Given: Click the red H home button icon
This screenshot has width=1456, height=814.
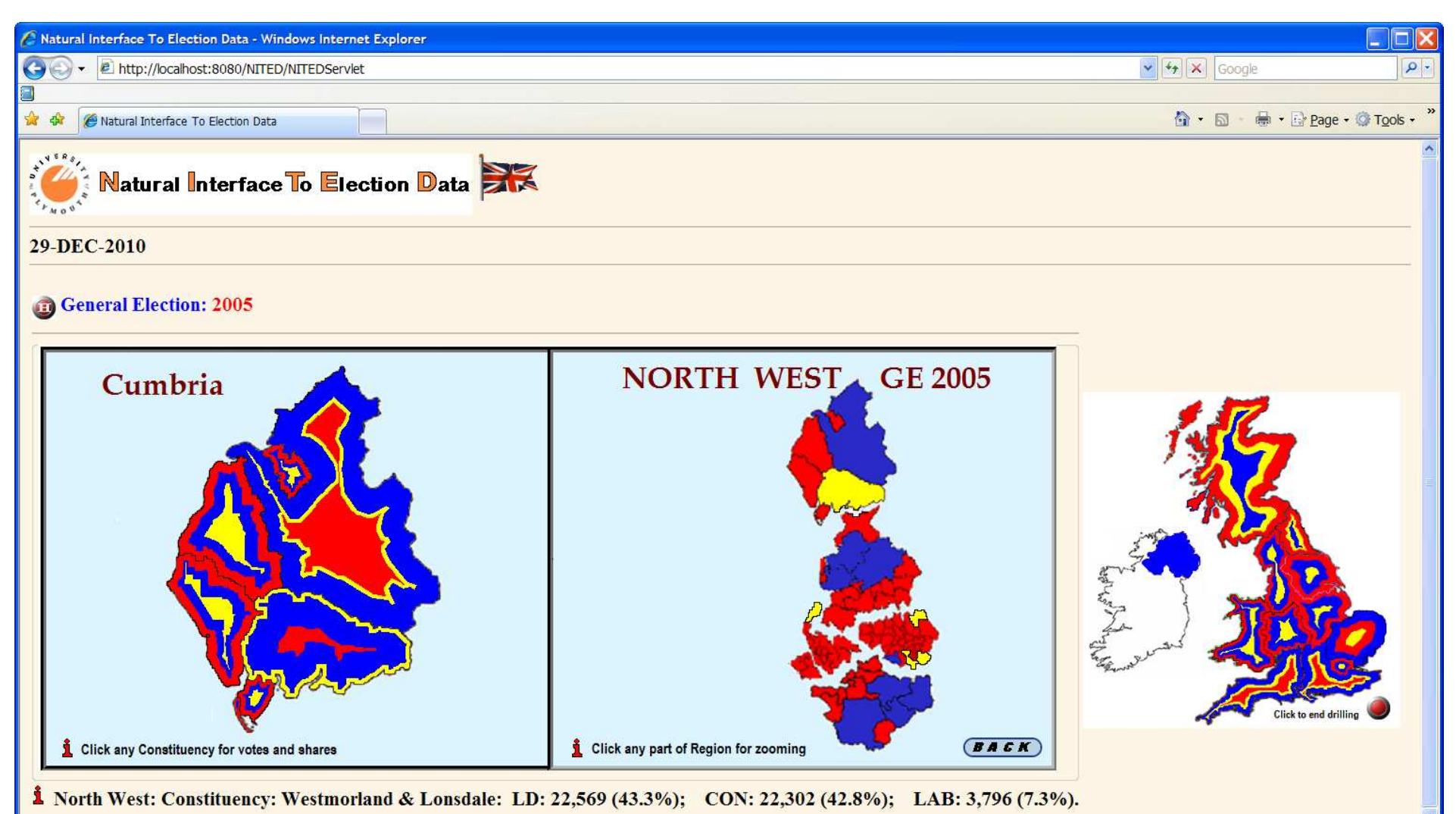Looking at the screenshot, I should (44, 307).
